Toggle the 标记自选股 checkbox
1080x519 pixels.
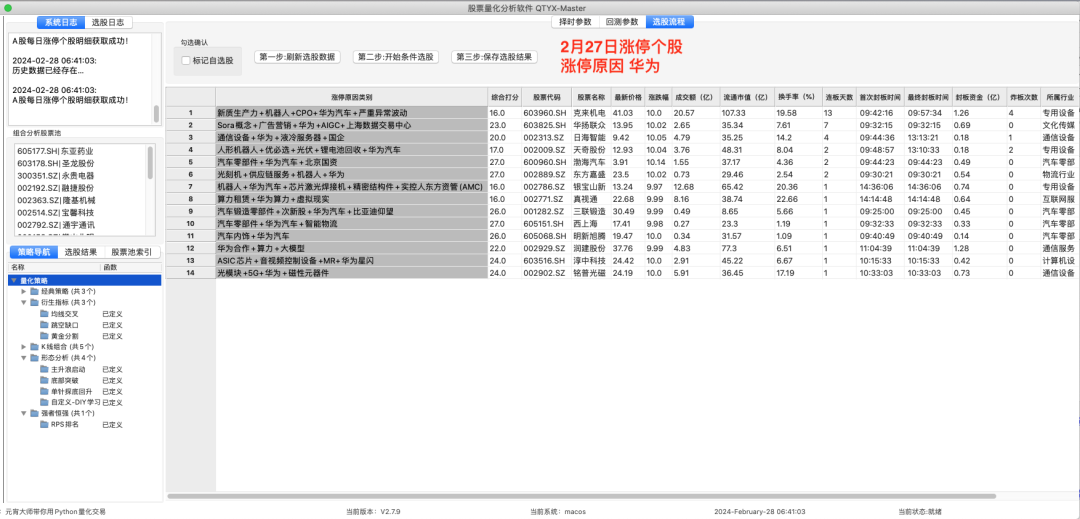point(185,61)
